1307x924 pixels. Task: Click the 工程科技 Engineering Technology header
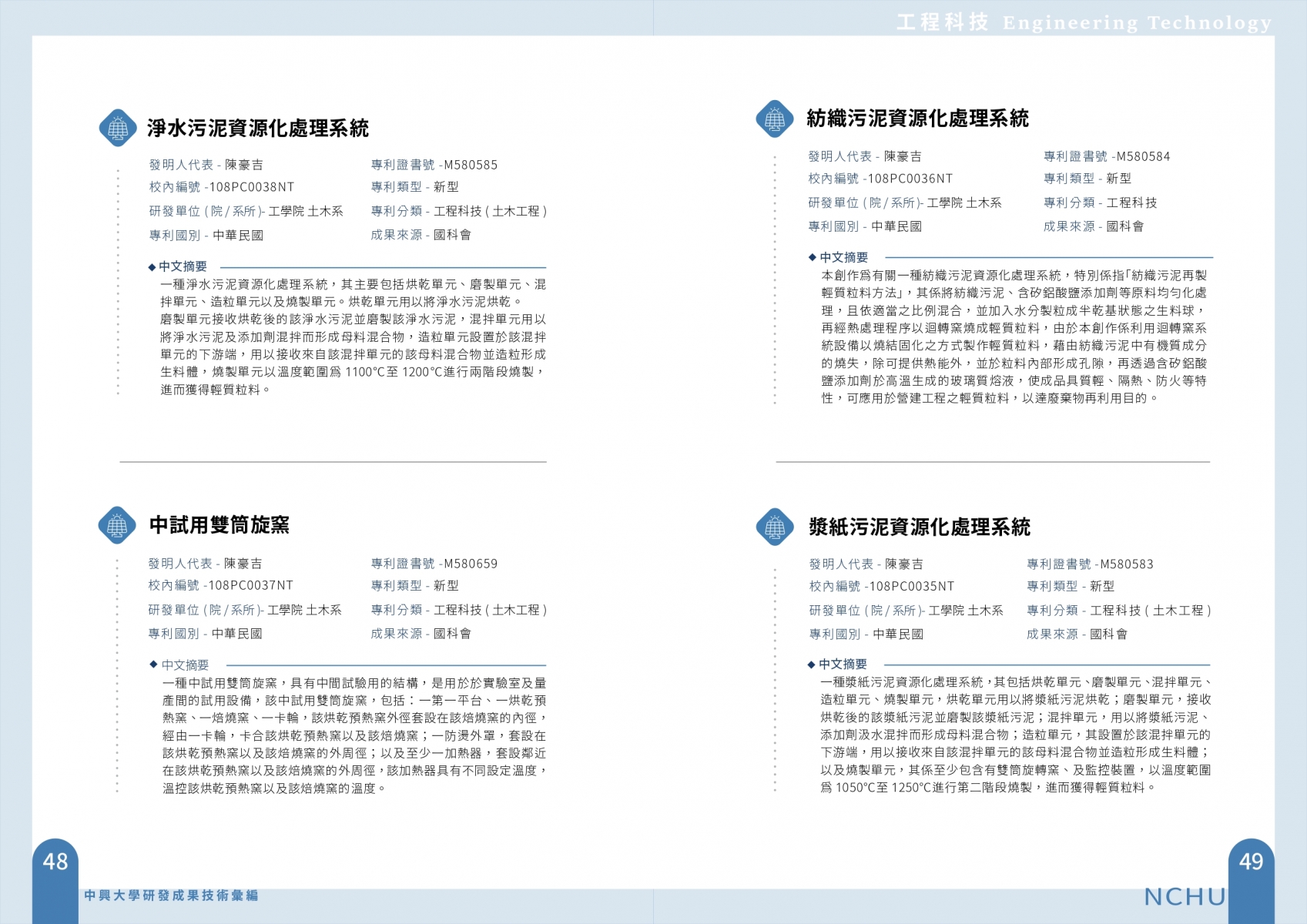[1084, 22]
